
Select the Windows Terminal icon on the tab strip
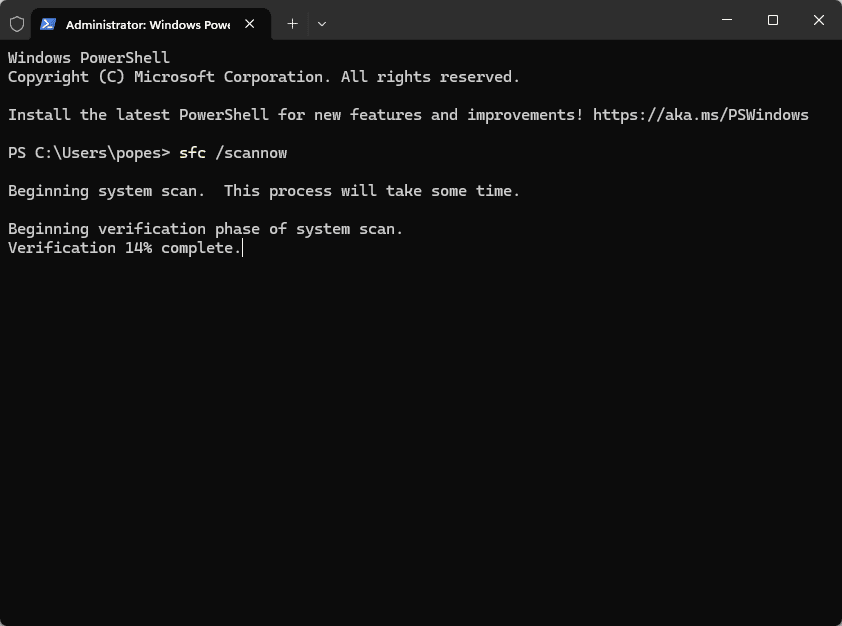(x=47, y=23)
